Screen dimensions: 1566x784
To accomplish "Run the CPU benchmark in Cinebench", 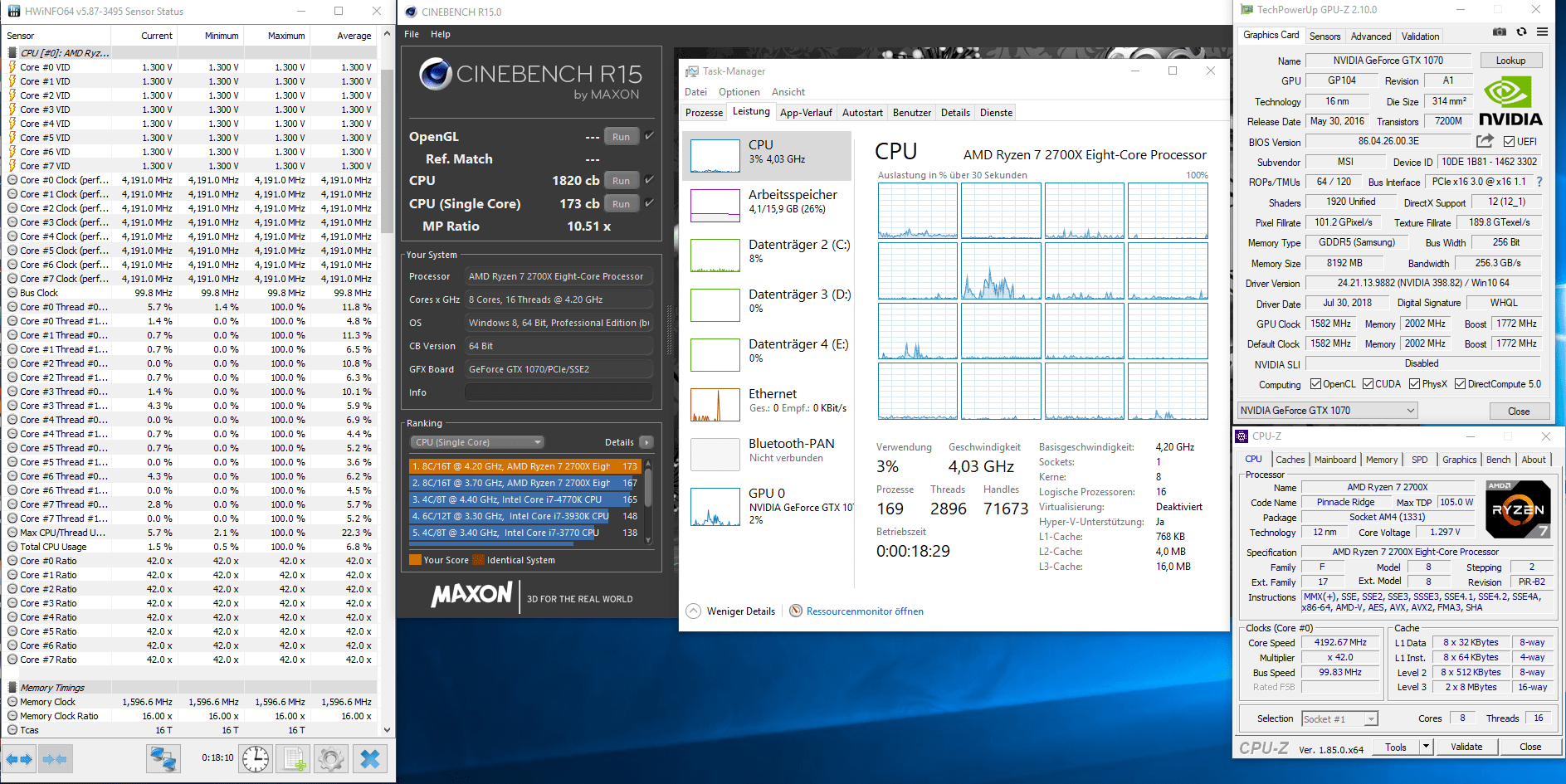I will 622,181.
